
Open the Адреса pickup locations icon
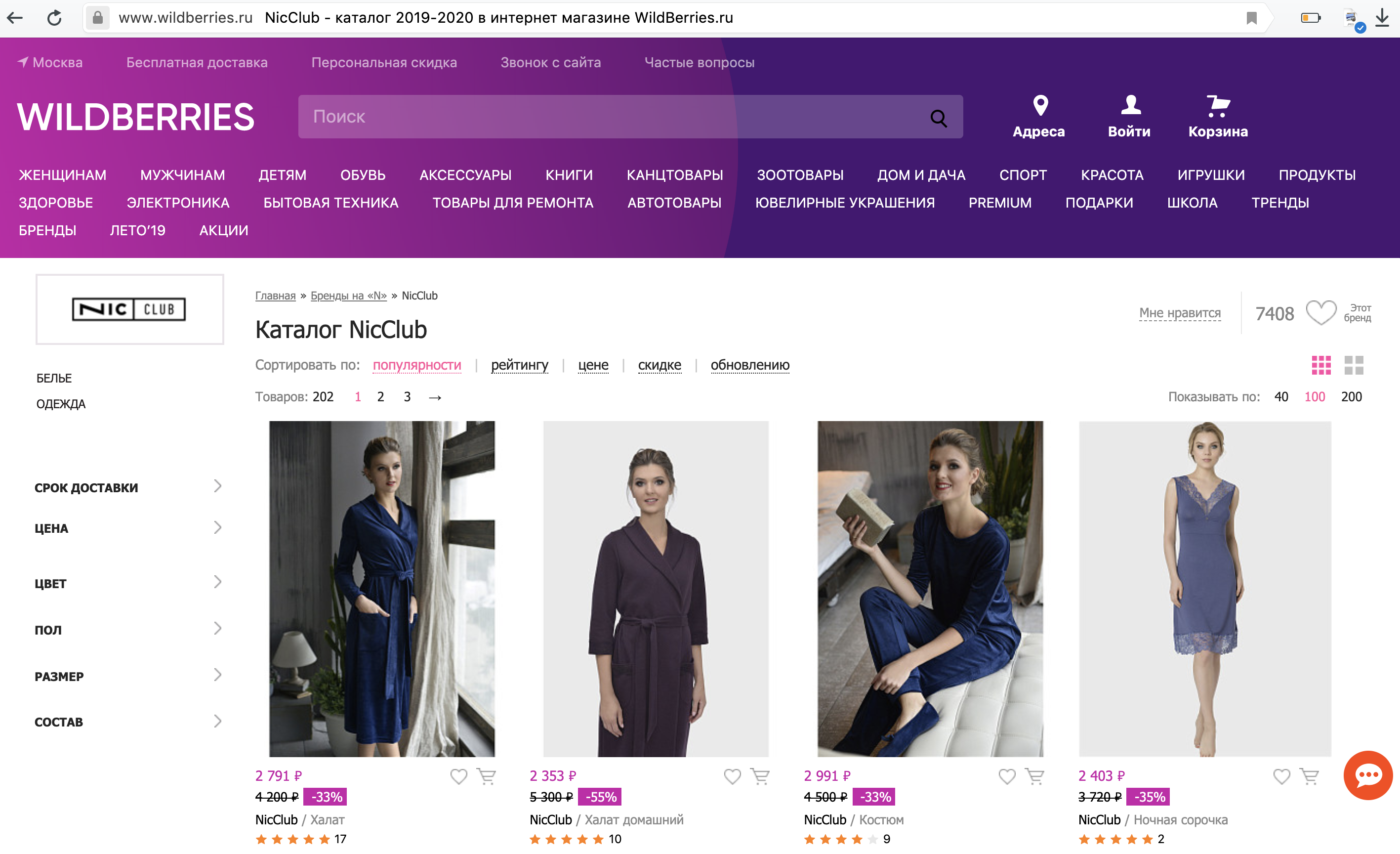(x=1039, y=106)
